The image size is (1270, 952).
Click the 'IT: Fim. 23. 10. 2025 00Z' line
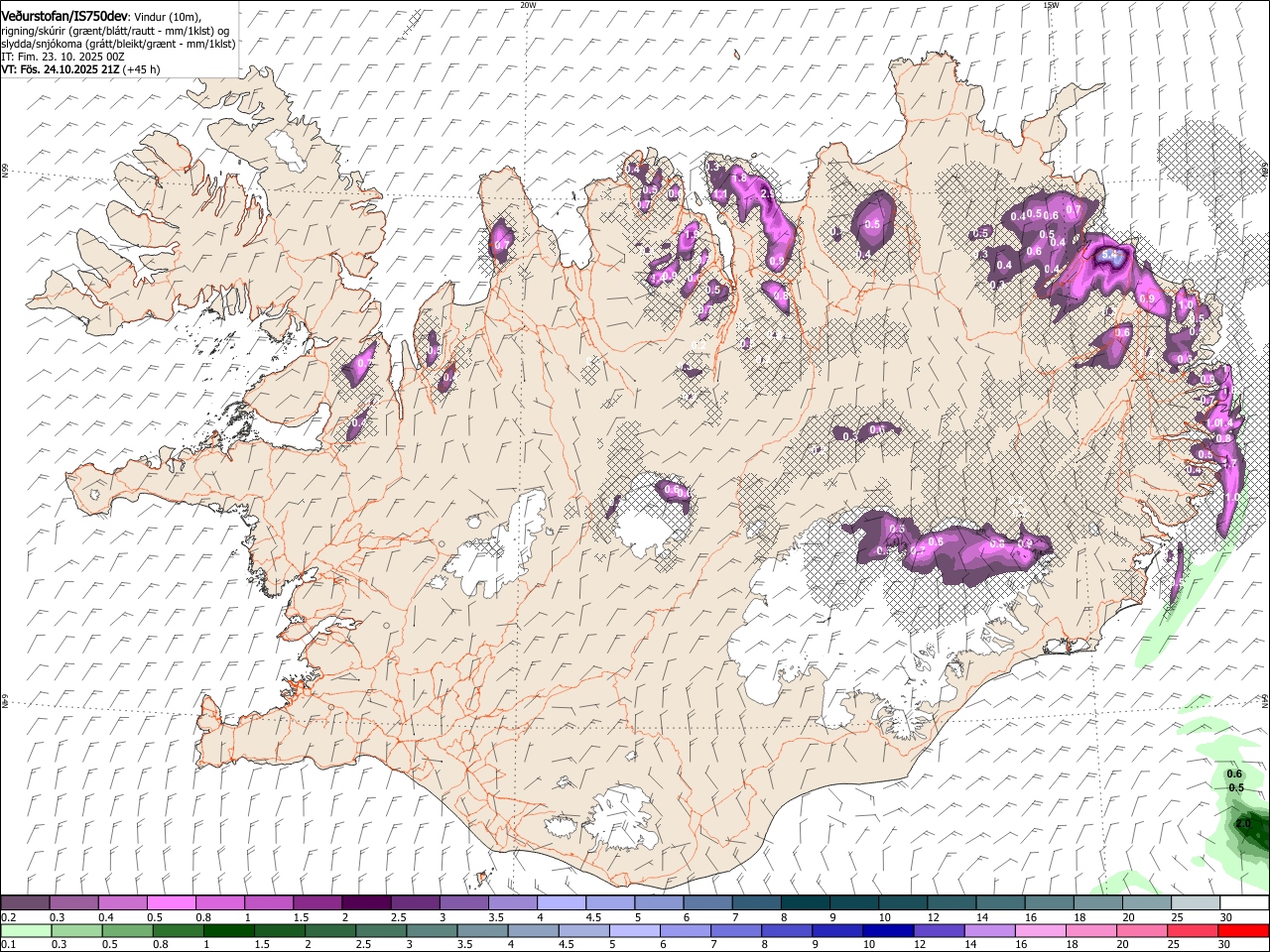point(63,57)
